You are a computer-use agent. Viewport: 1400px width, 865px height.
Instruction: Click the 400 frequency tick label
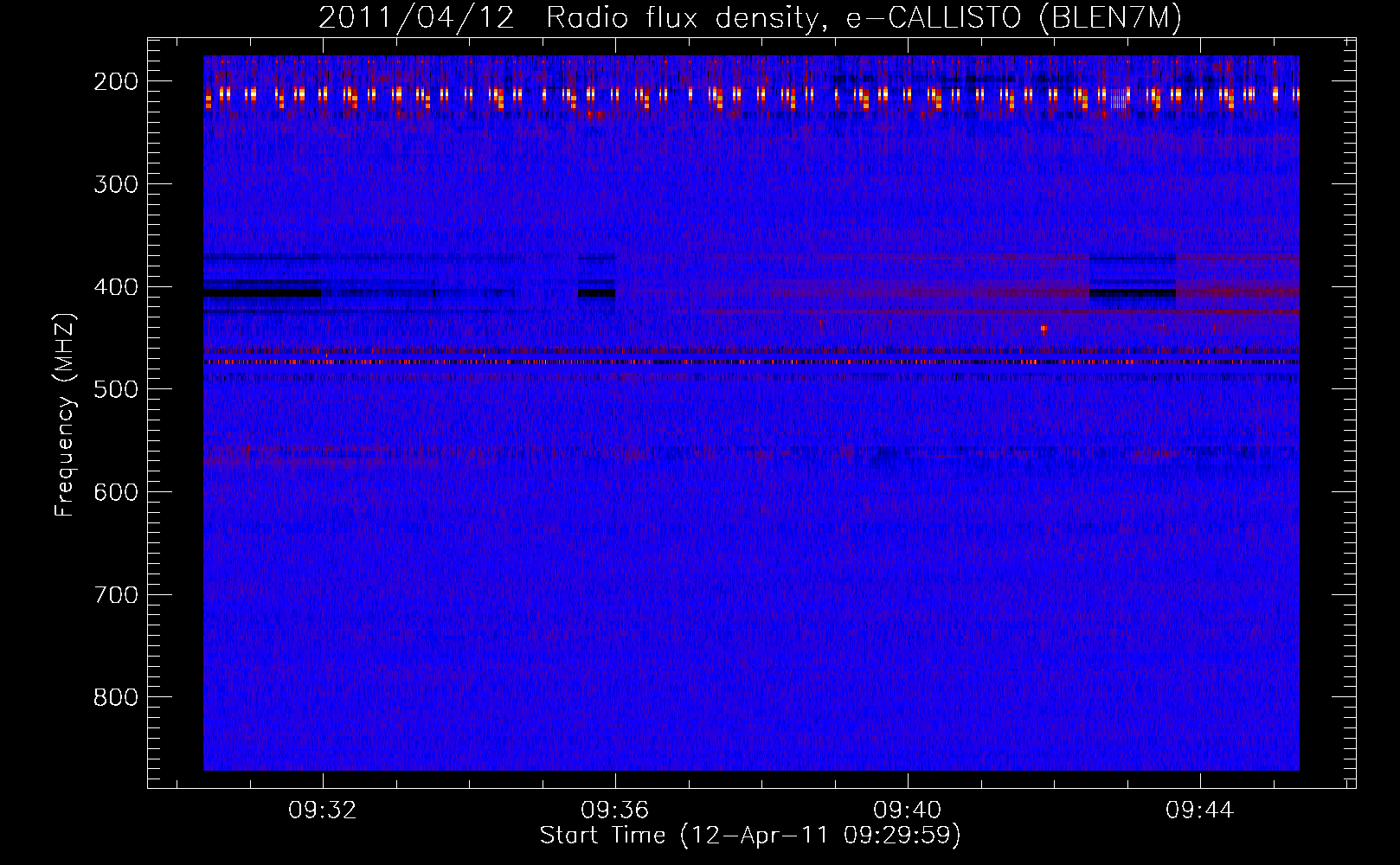pos(116,287)
